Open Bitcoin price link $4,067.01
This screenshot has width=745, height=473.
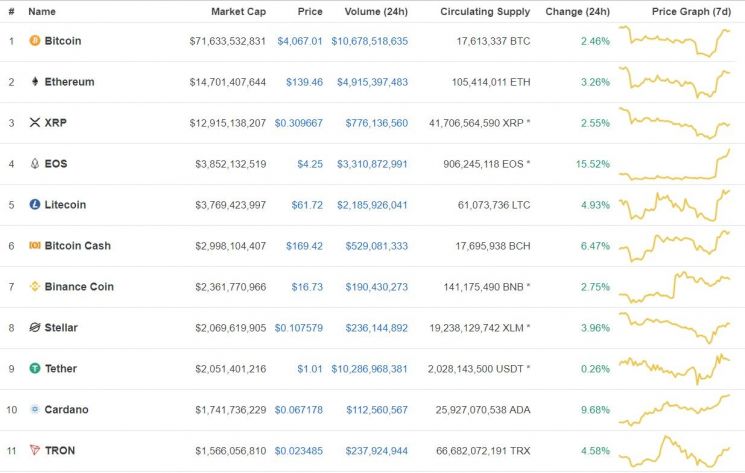click(x=300, y=41)
